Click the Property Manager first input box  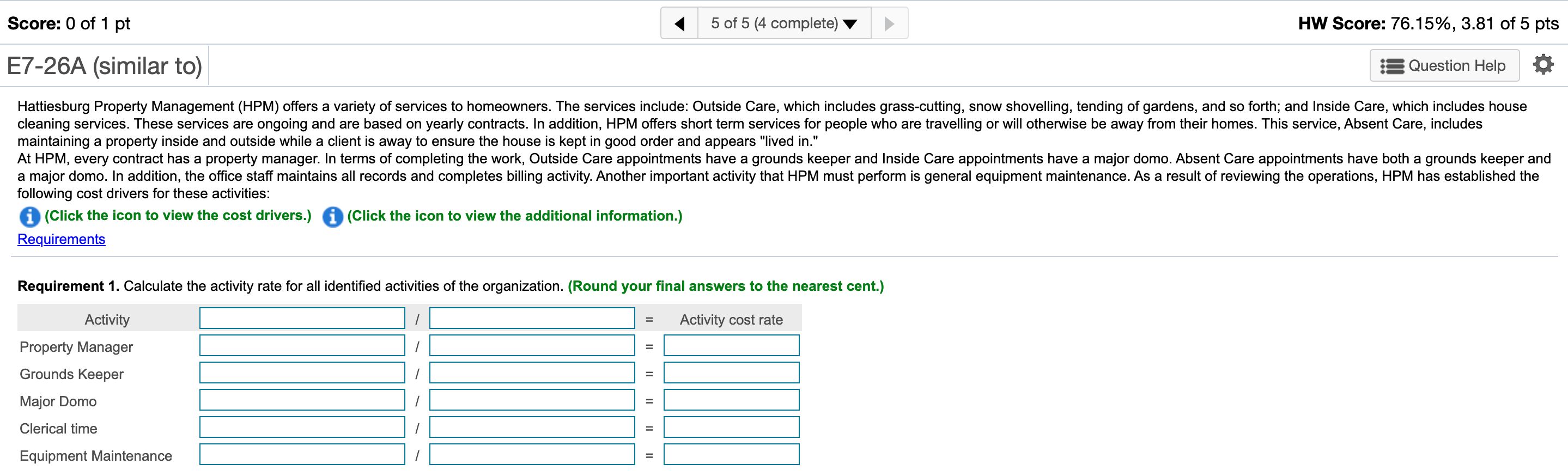(x=302, y=345)
